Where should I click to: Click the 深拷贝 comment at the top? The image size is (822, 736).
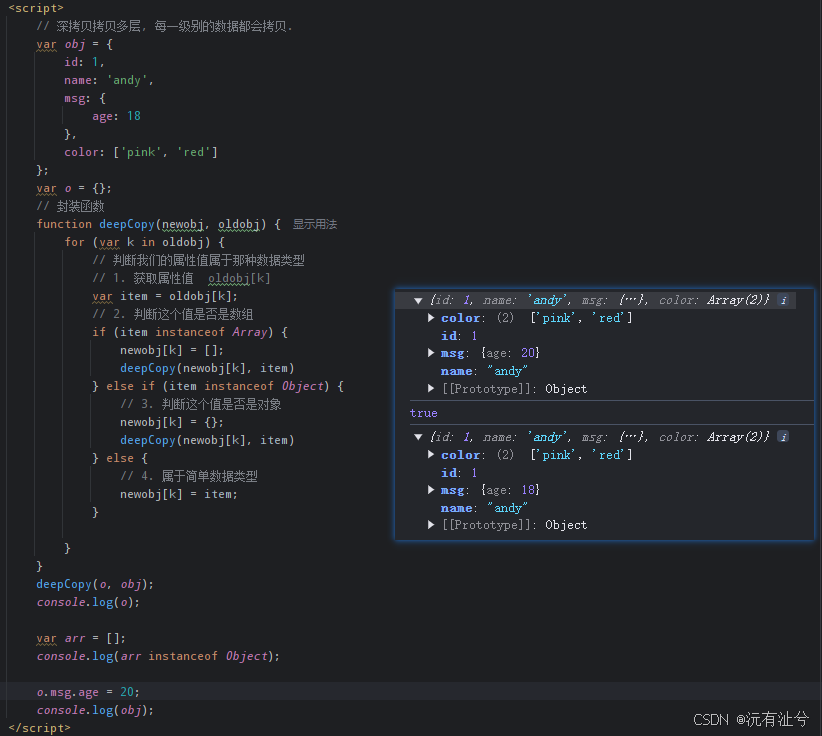click(165, 26)
